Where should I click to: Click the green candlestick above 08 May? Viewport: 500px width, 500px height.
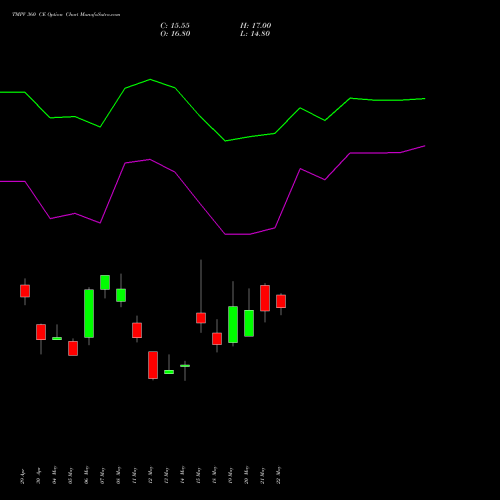121,295
